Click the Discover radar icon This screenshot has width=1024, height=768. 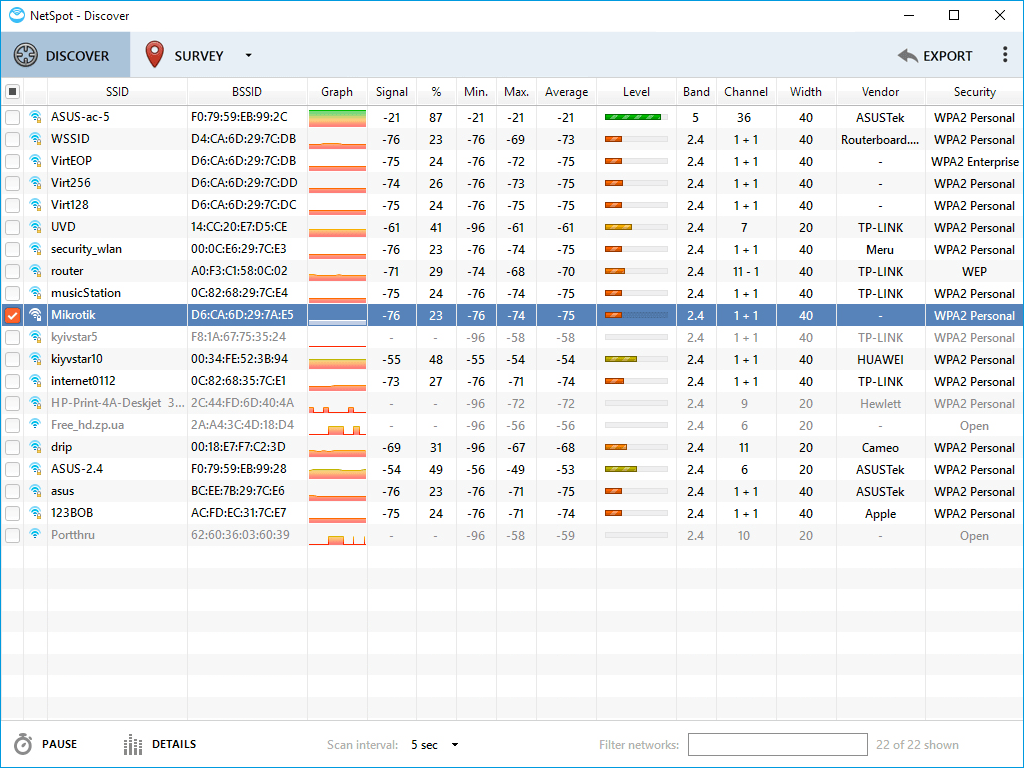[25, 56]
